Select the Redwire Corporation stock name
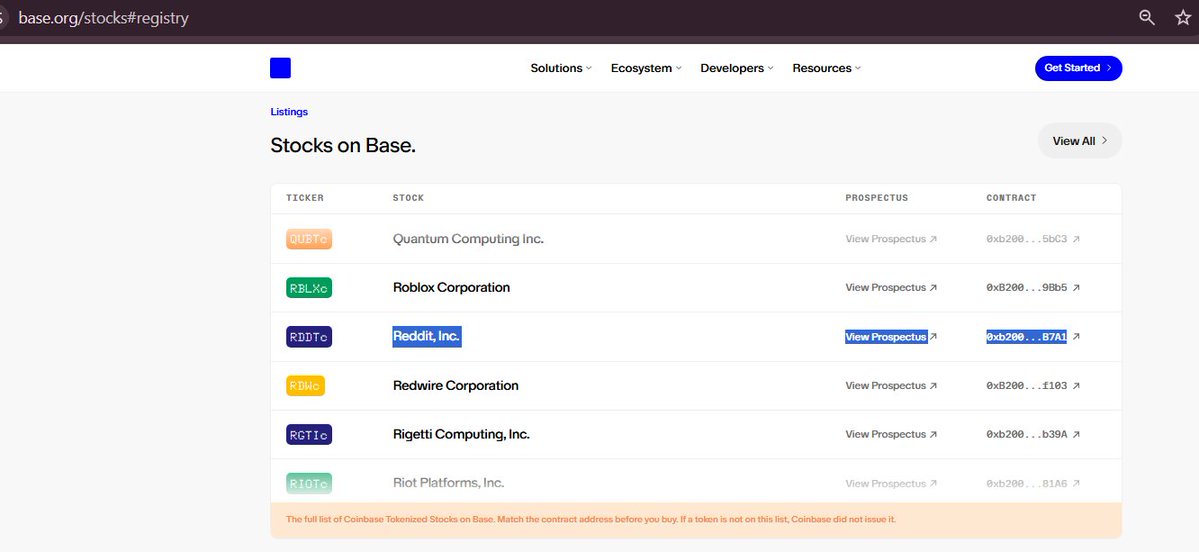The width and height of the screenshot is (1199, 552). coord(456,385)
